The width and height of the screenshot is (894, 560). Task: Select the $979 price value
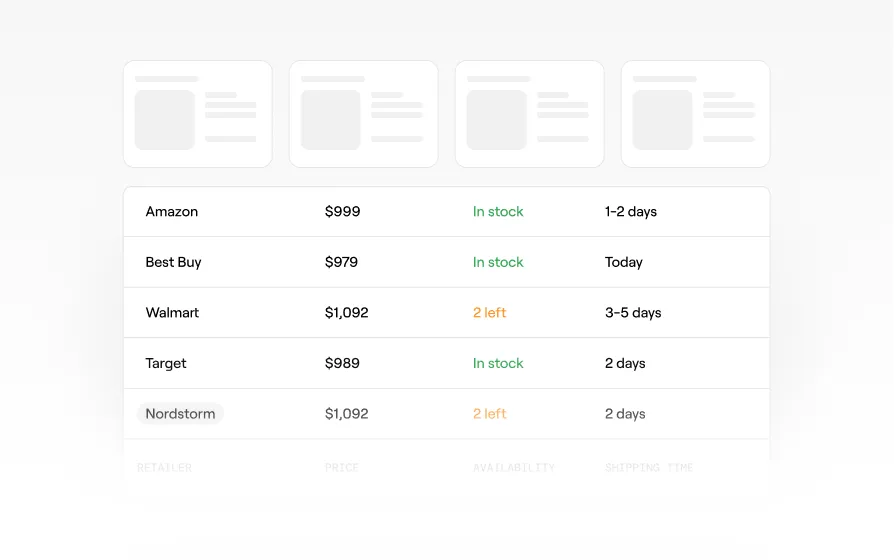click(342, 262)
